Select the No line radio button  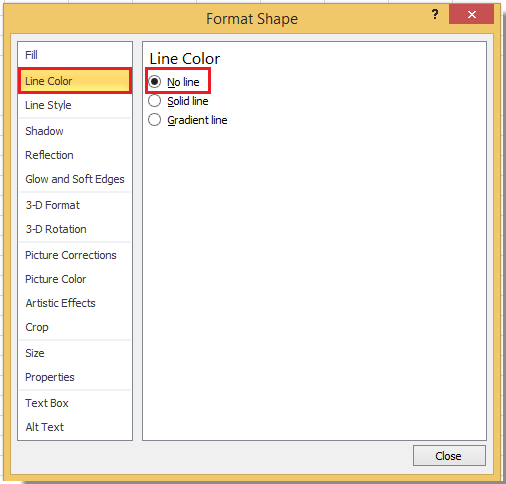154,82
